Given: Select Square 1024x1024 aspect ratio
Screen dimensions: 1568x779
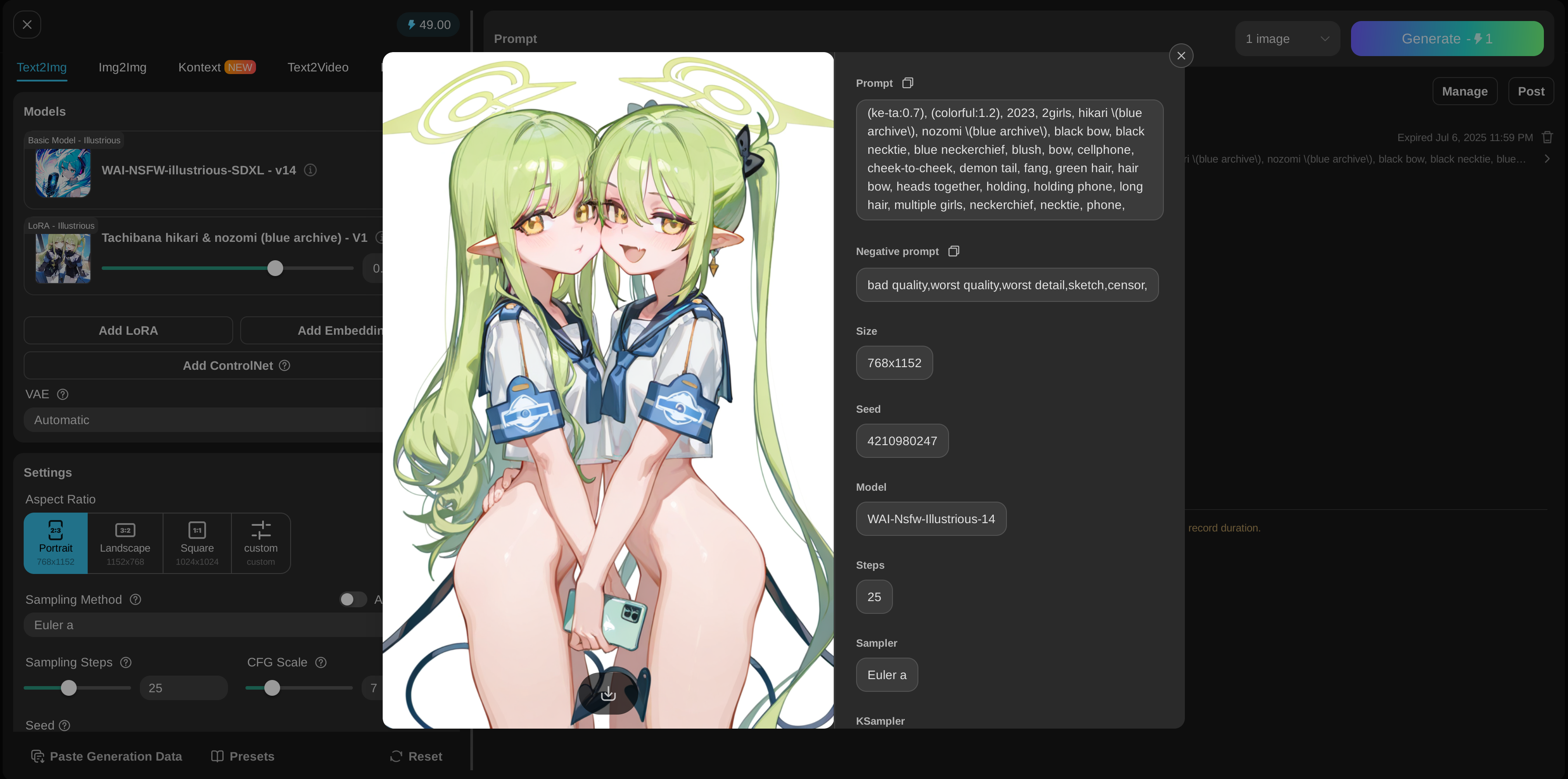Looking at the screenshot, I should click(197, 543).
